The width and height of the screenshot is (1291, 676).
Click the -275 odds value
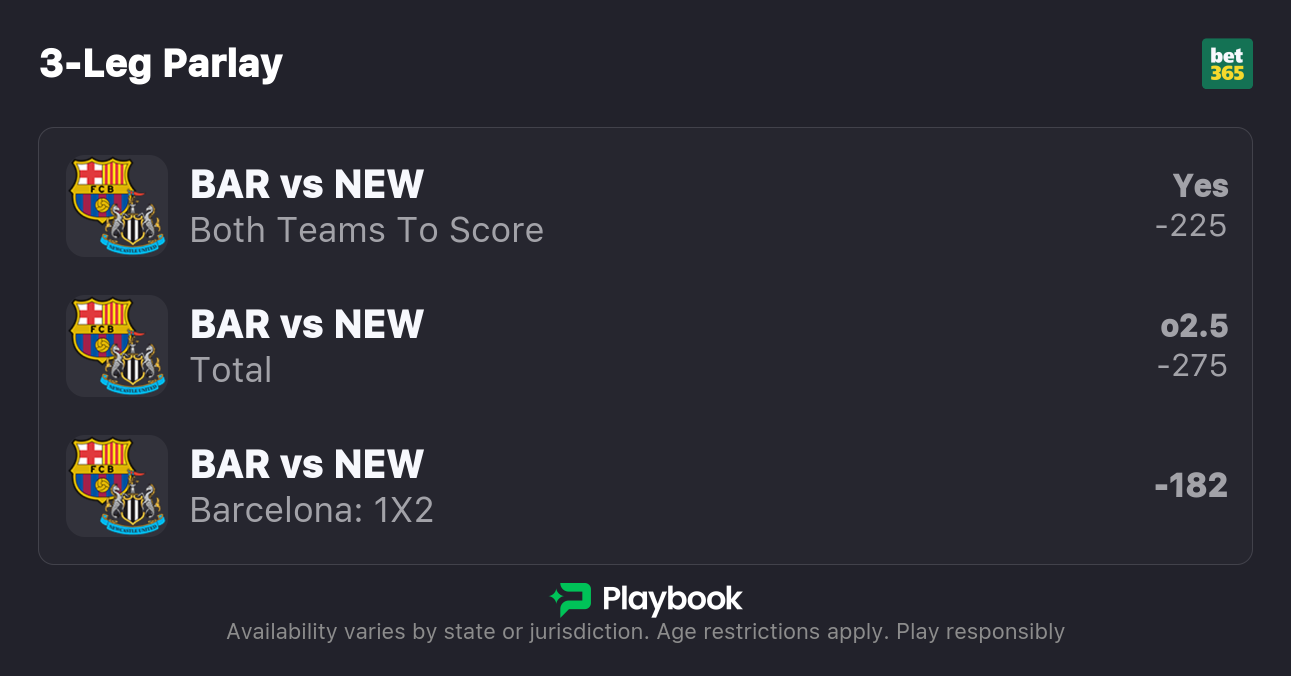click(1191, 366)
